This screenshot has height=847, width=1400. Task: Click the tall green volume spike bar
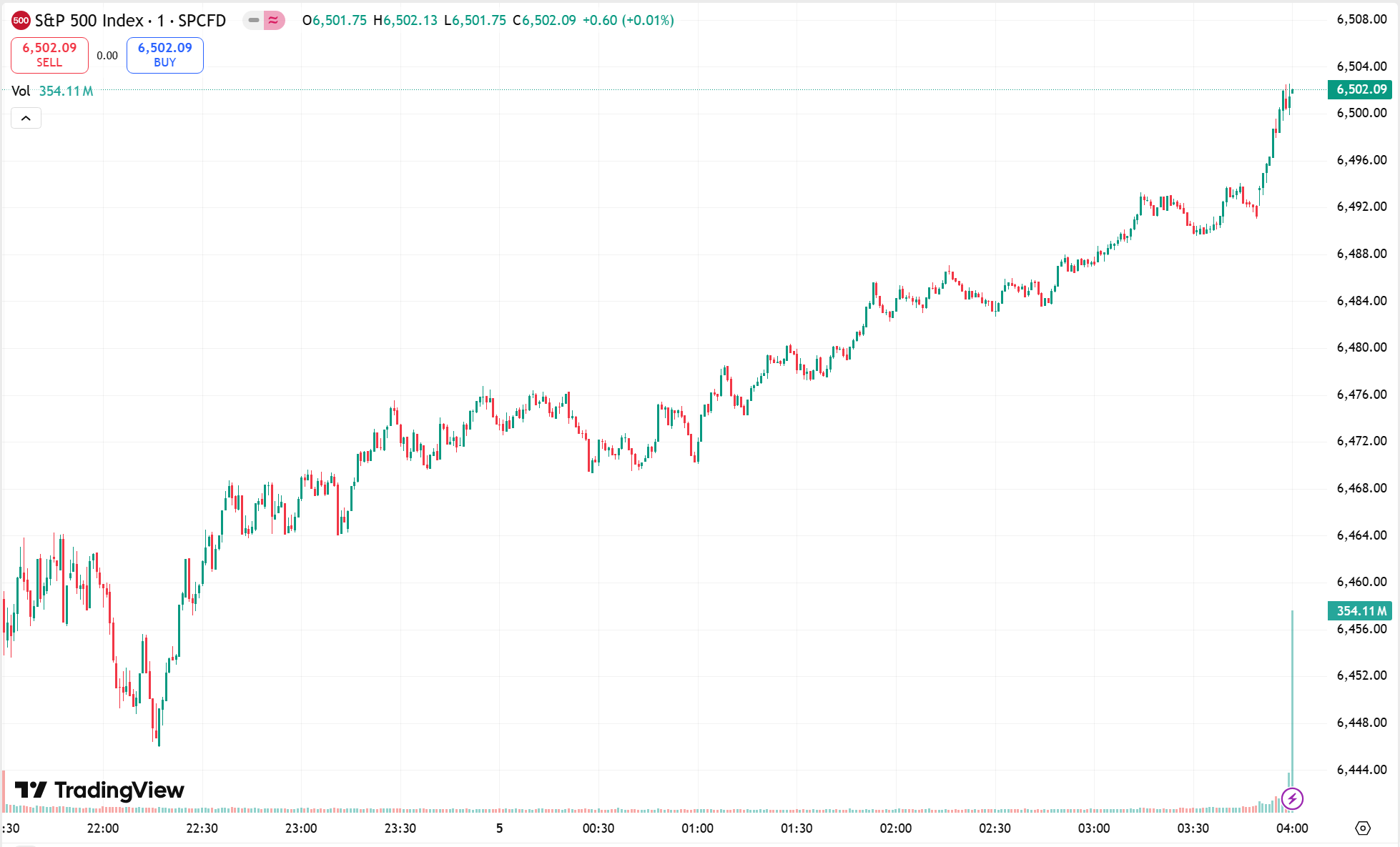(x=1292, y=700)
